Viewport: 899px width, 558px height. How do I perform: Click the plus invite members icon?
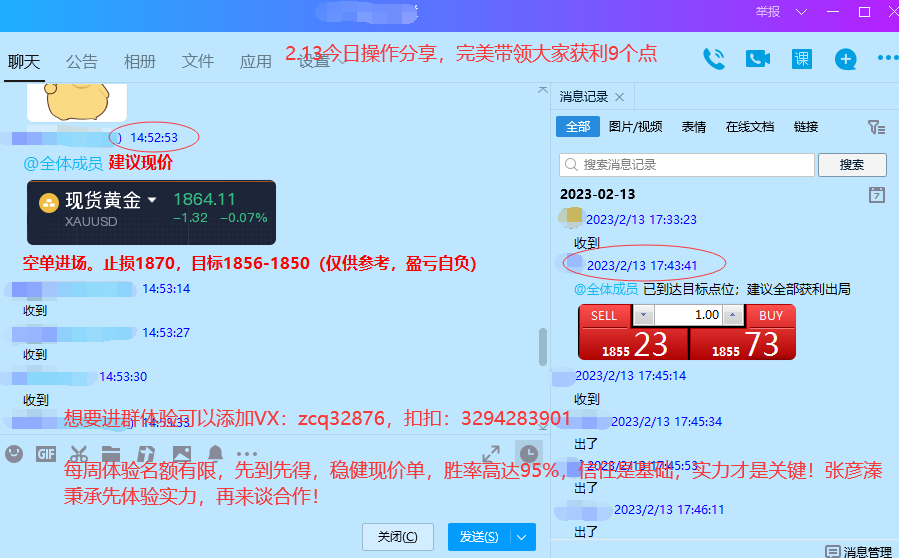click(846, 58)
